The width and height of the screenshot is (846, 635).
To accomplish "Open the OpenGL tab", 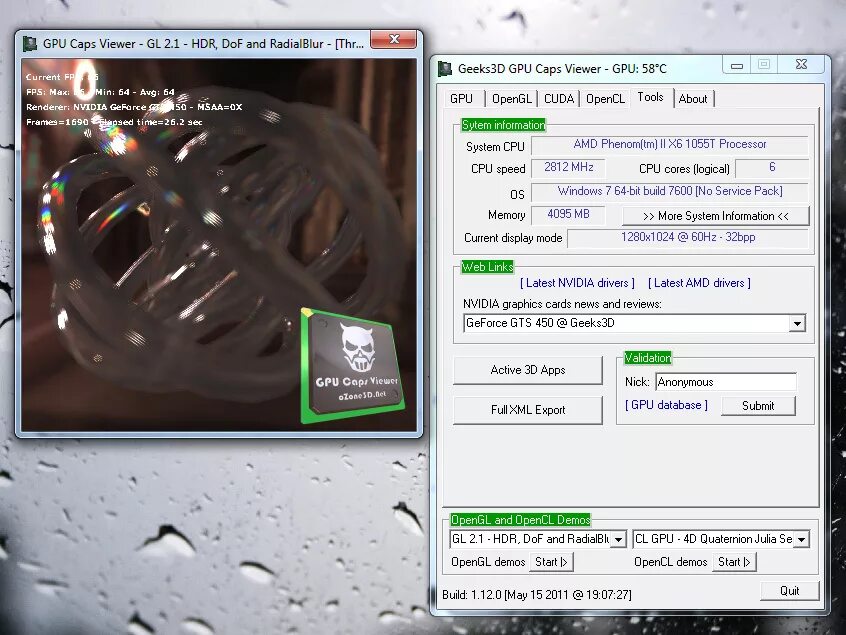I will click(511, 99).
